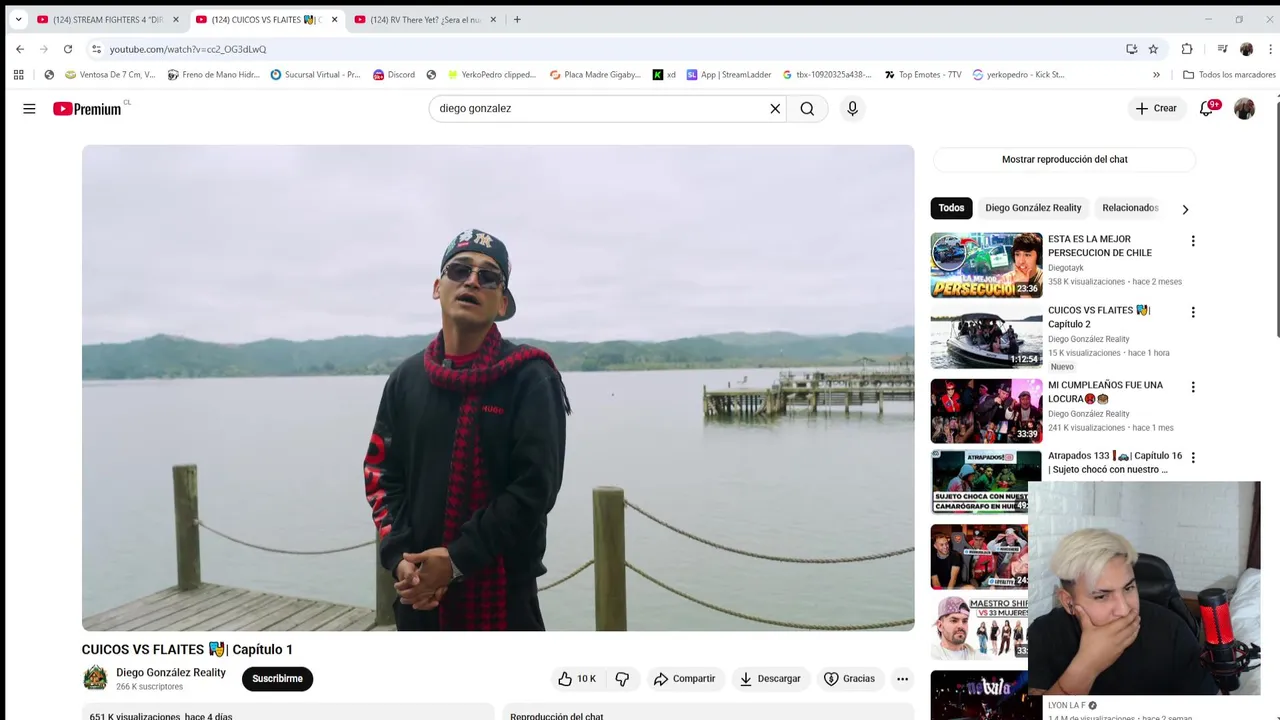Open App StreamLadder bookmark
Screen dimensions: 1280x720
pos(729,75)
